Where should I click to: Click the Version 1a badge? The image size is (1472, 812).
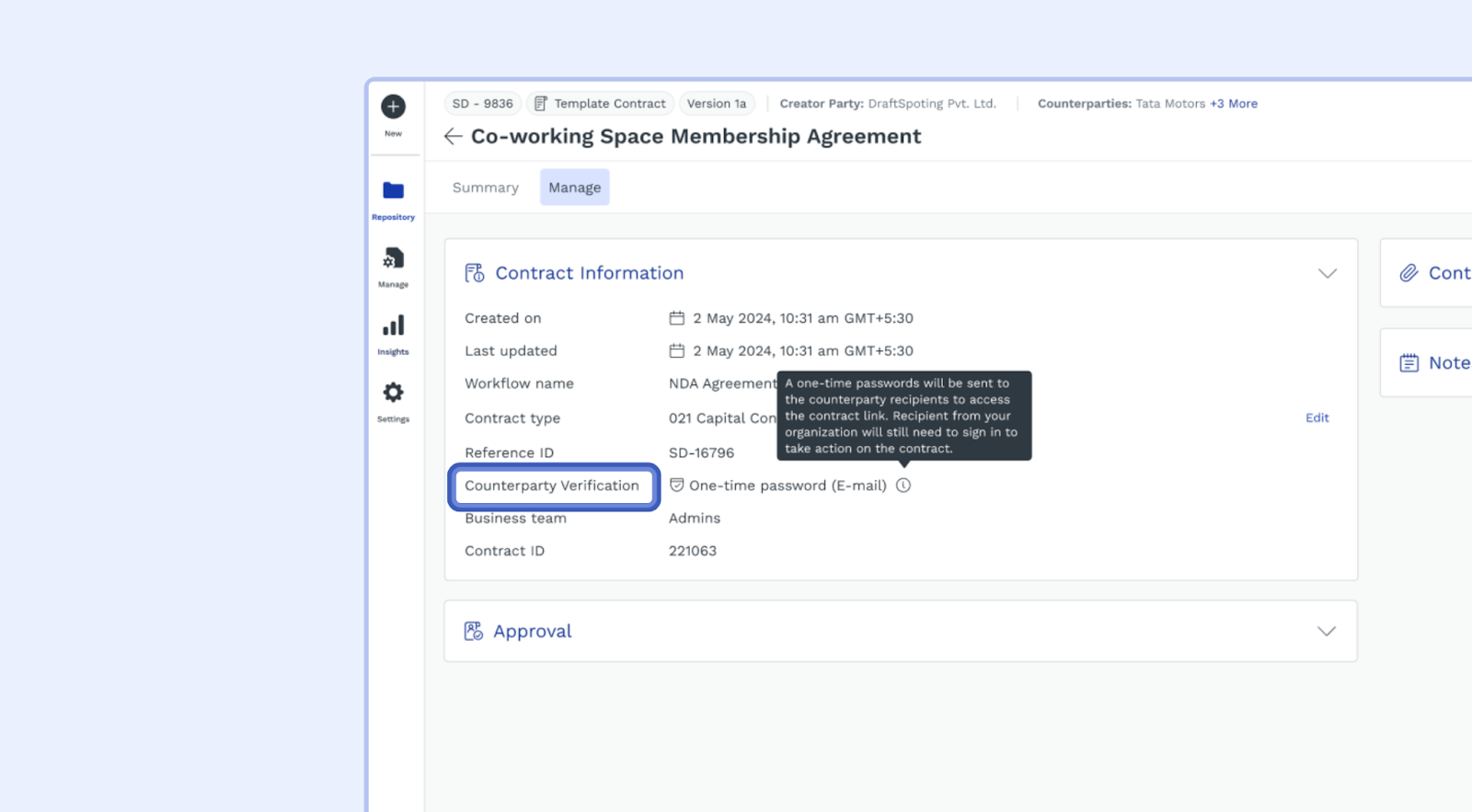(717, 104)
